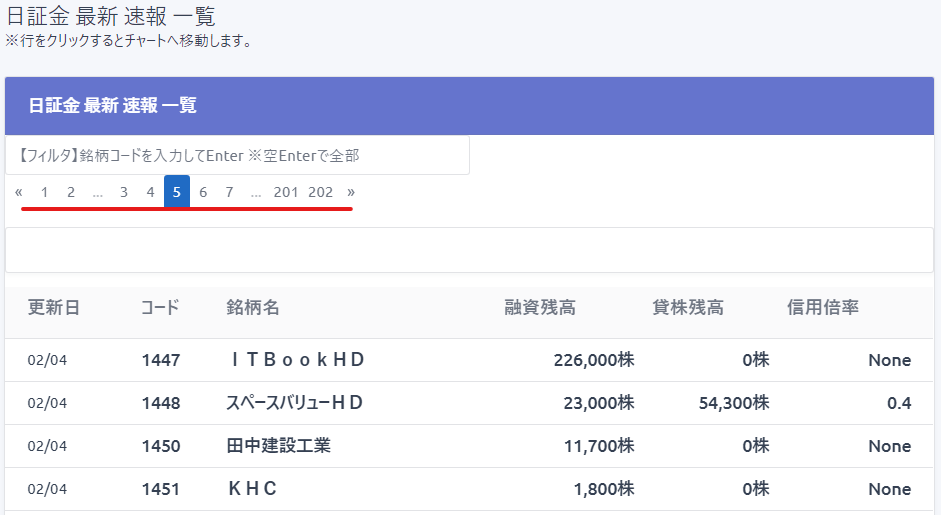Focus the stock code filter input
Image resolution: width=941 pixels, height=515 pixels.
(237, 156)
